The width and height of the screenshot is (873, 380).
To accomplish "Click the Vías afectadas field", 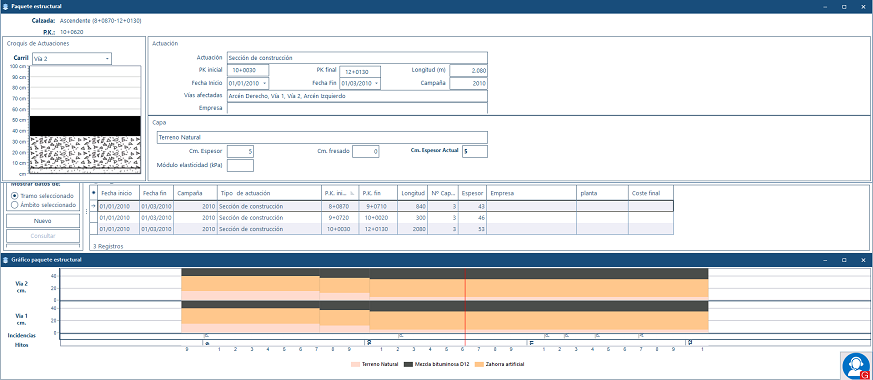I will click(x=357, y=96).
